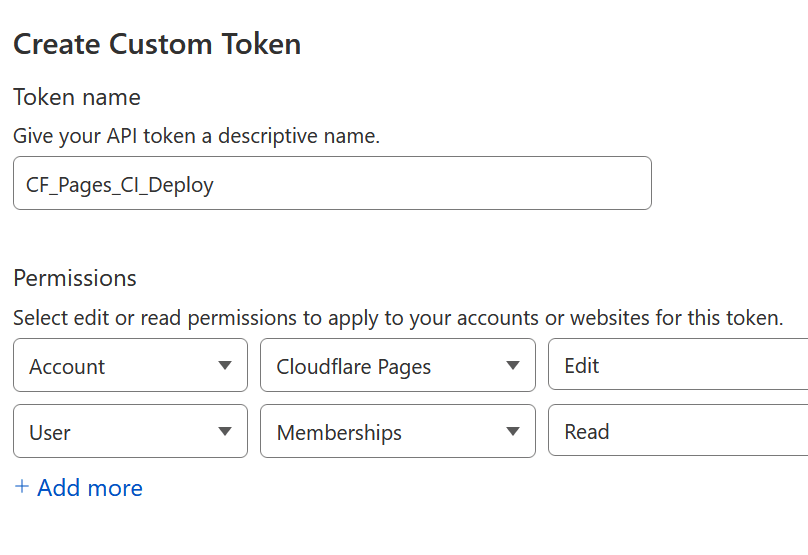The height and width of the screenshot is (555, 808).
Task: Open the Read access level dropdown
Action: tap(678, 430)
